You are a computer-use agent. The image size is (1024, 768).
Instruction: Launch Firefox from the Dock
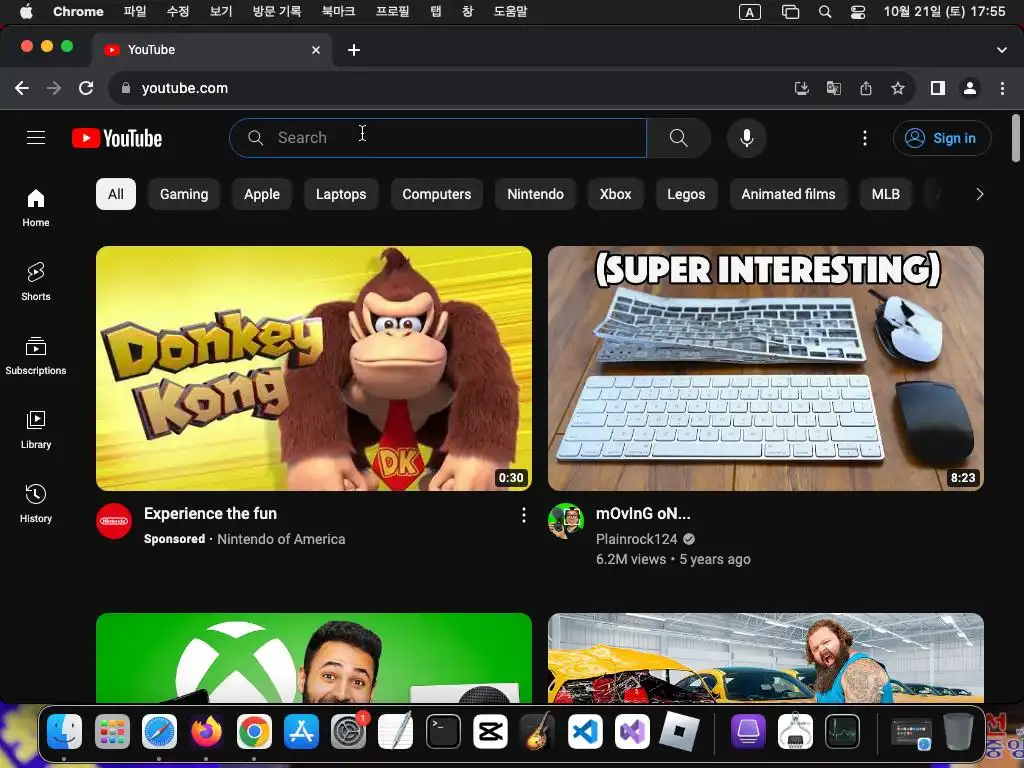(206, 731)
